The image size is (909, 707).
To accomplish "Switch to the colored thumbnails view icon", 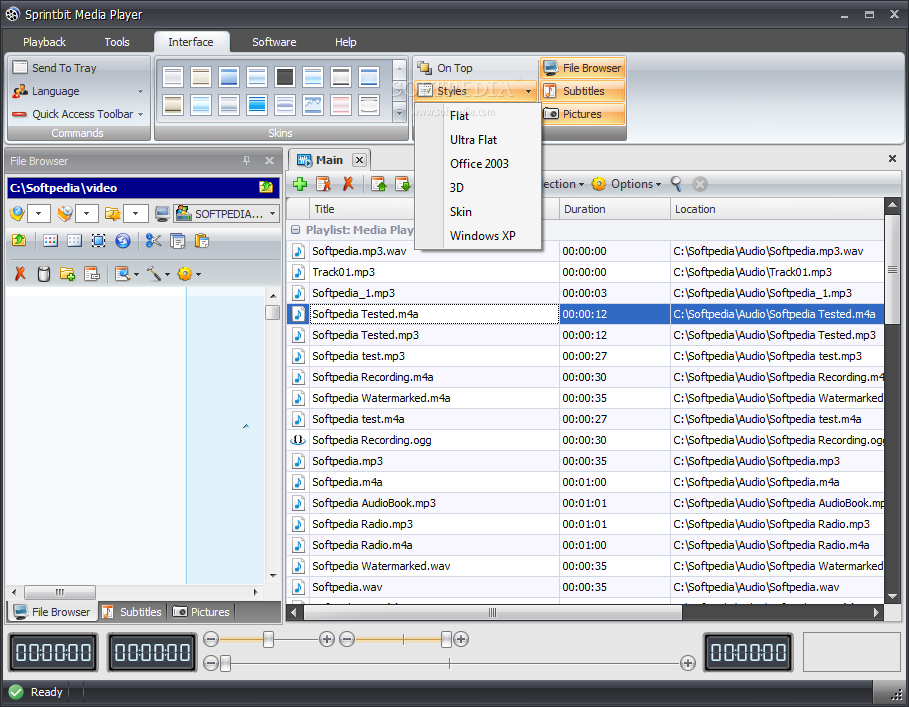I will click(x=50, y=240).
